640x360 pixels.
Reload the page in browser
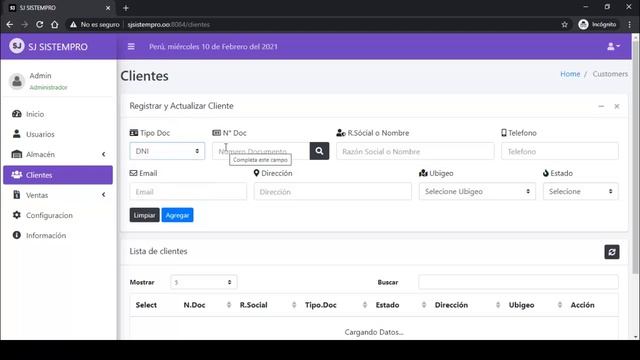click(40, 24)
